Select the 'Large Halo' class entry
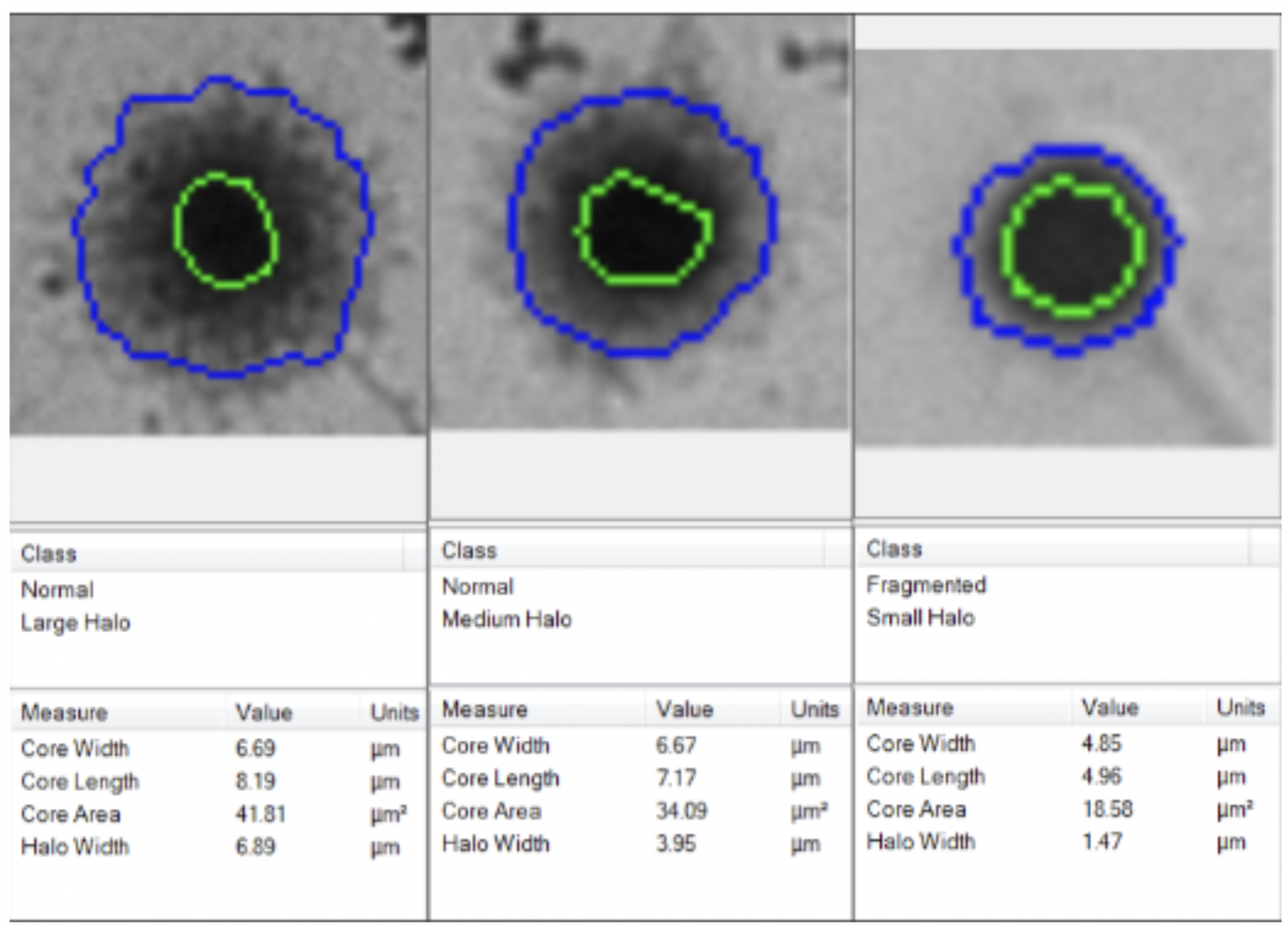The image size is (1288, 928). pos(75,623)
